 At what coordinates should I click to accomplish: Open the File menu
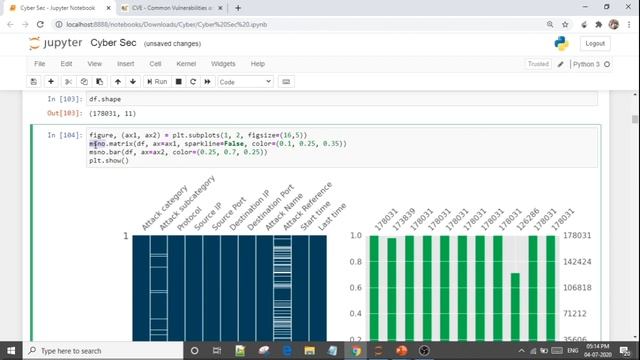pos(40,64)
